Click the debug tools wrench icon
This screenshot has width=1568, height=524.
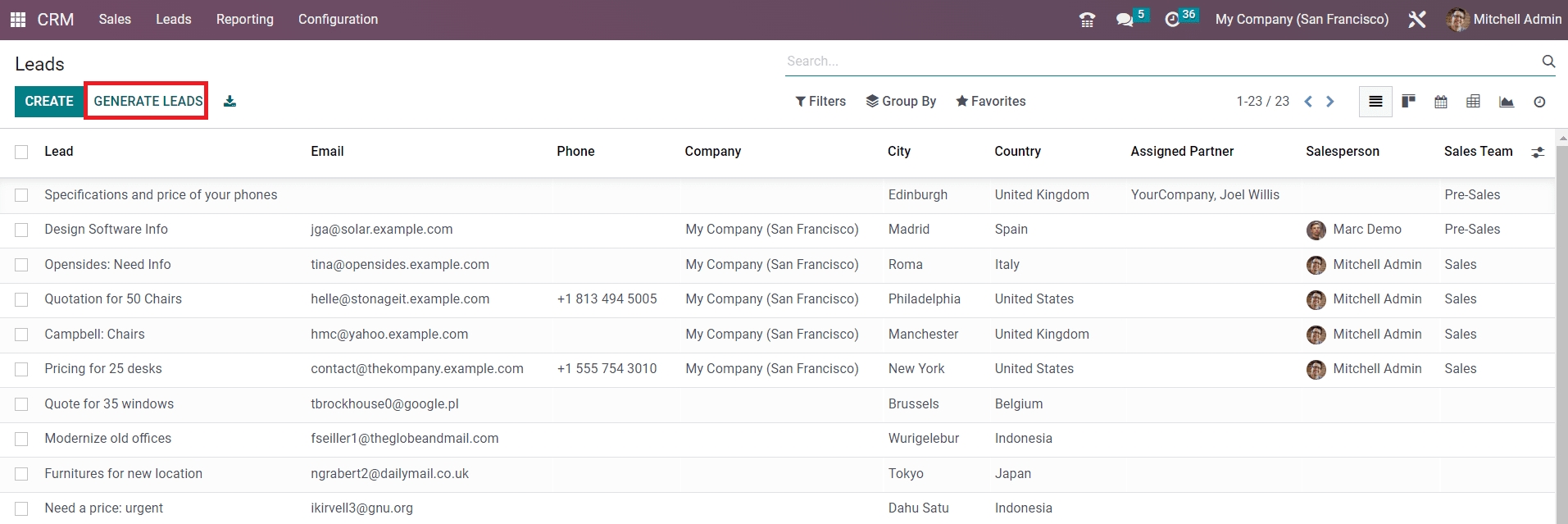click(1416, 20)
